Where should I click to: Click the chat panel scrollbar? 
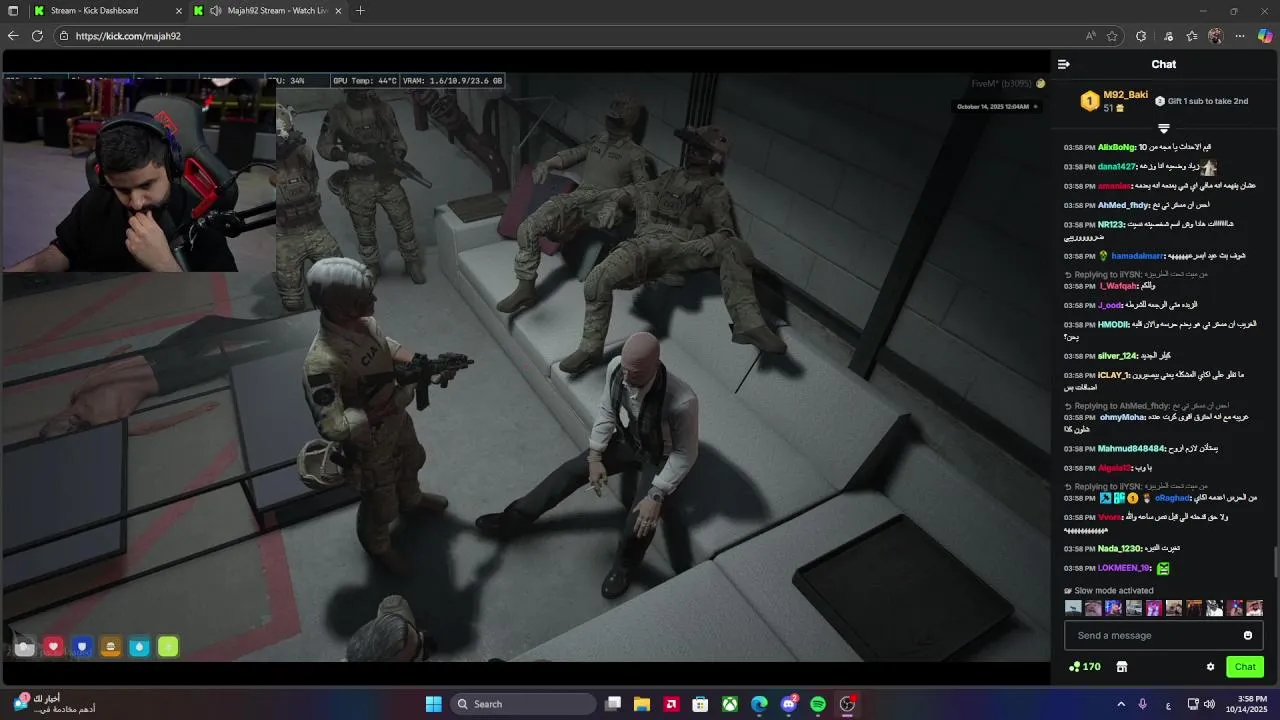tap(1275, 562)
